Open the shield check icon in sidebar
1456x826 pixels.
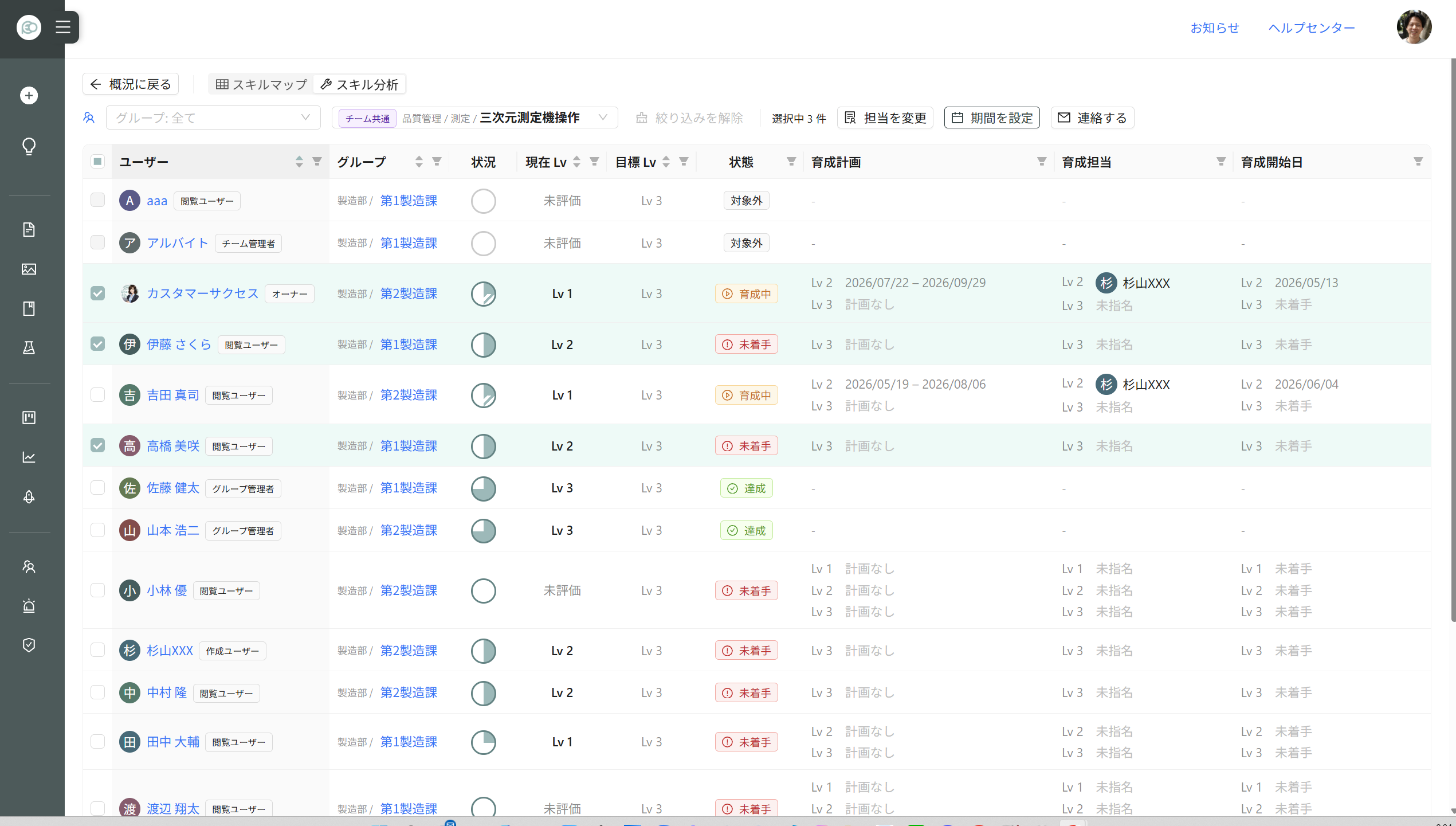coord(29,645)
